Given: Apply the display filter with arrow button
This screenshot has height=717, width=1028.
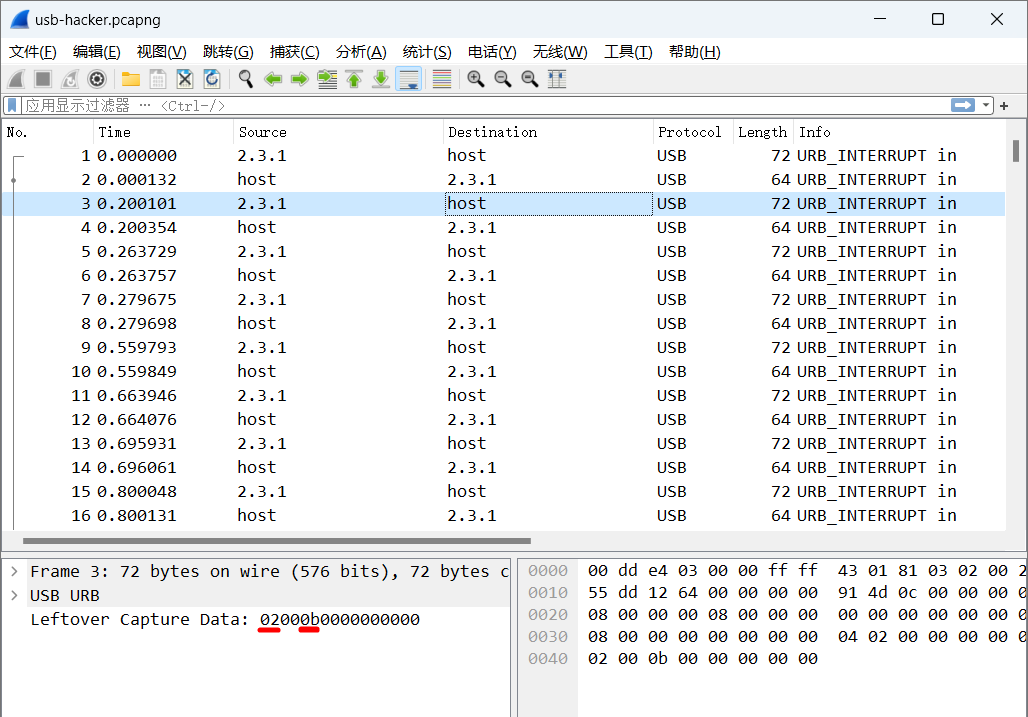Looking at the screenshot, I should pyautogui.click(x=963, y=105).
